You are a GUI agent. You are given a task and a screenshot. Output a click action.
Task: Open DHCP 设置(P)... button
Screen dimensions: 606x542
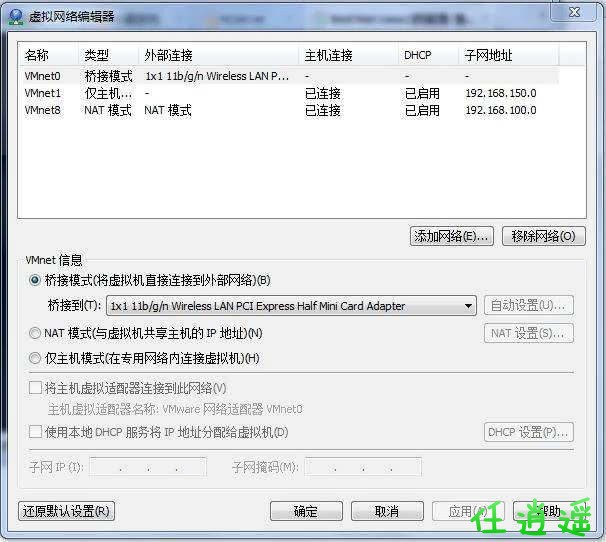pos(528,432)
